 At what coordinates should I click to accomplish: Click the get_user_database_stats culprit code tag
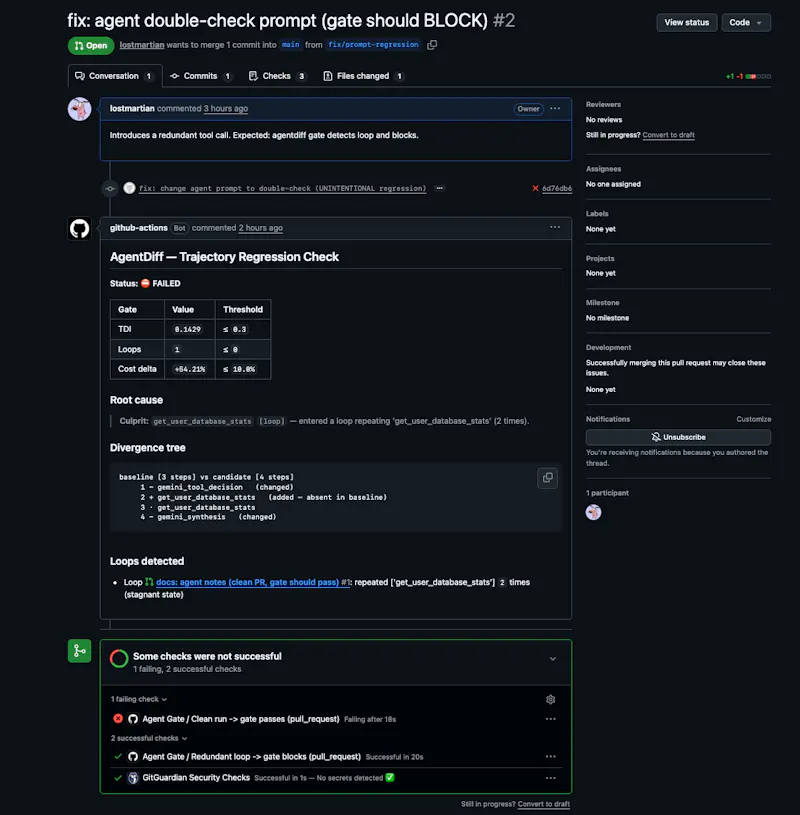(202, 421)
